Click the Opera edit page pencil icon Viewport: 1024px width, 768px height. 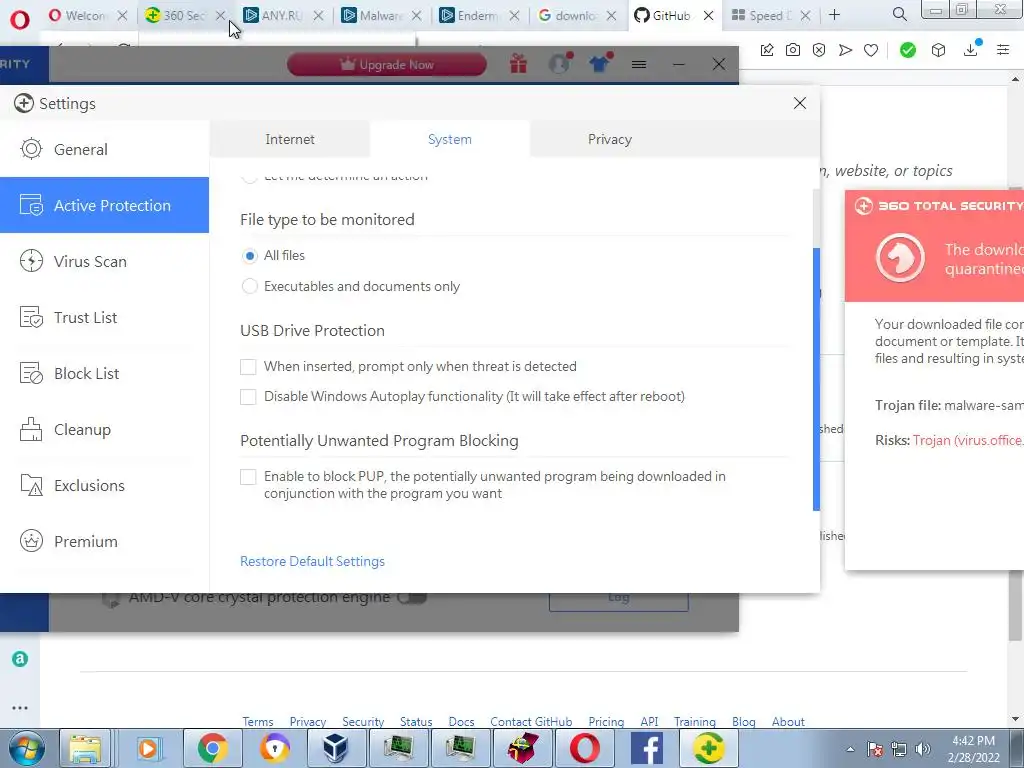[767, 50]
